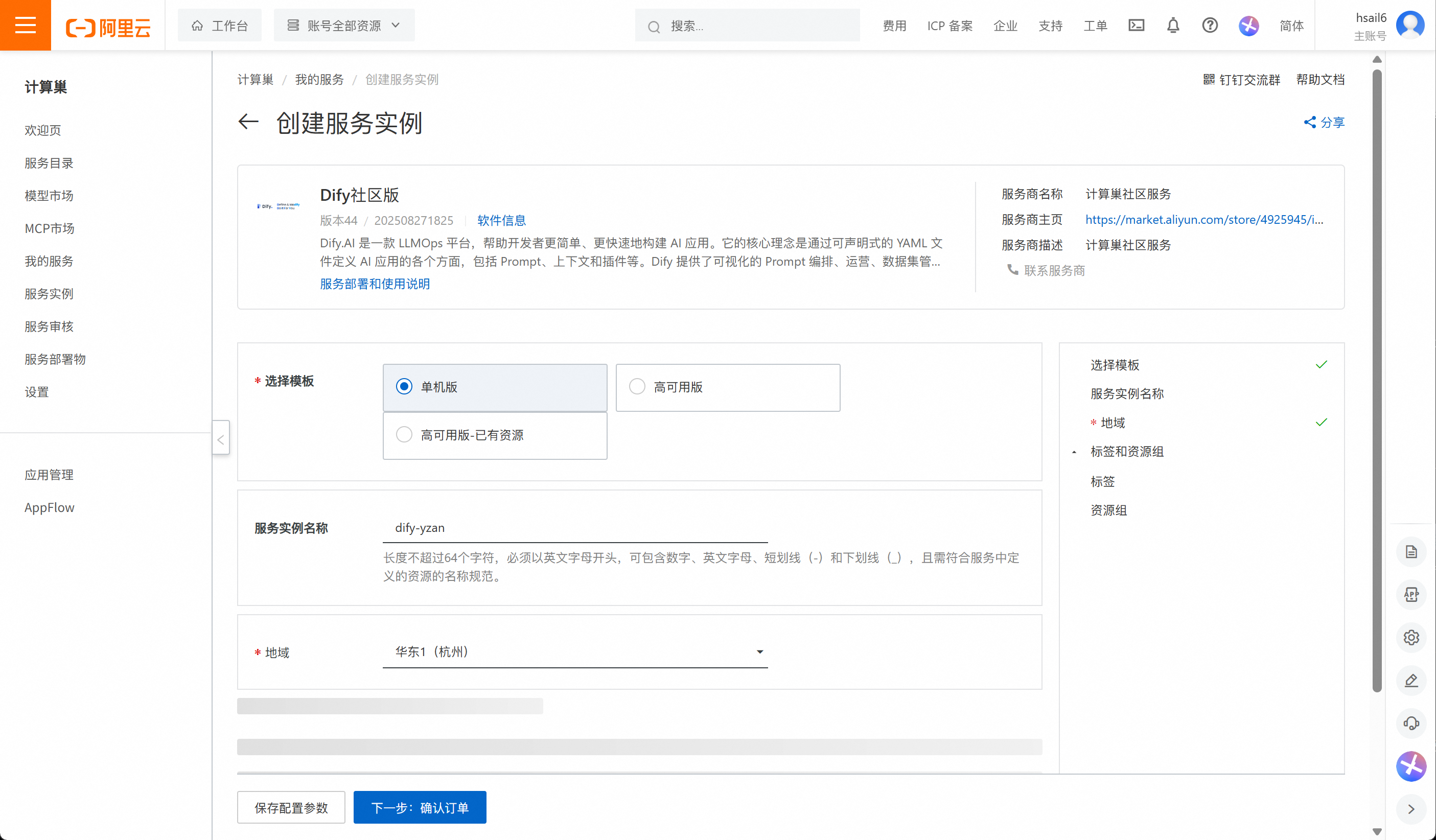Collapse the left sidebar panel
The height and width of the screenshot is (840, 1436).
(221, 439)
